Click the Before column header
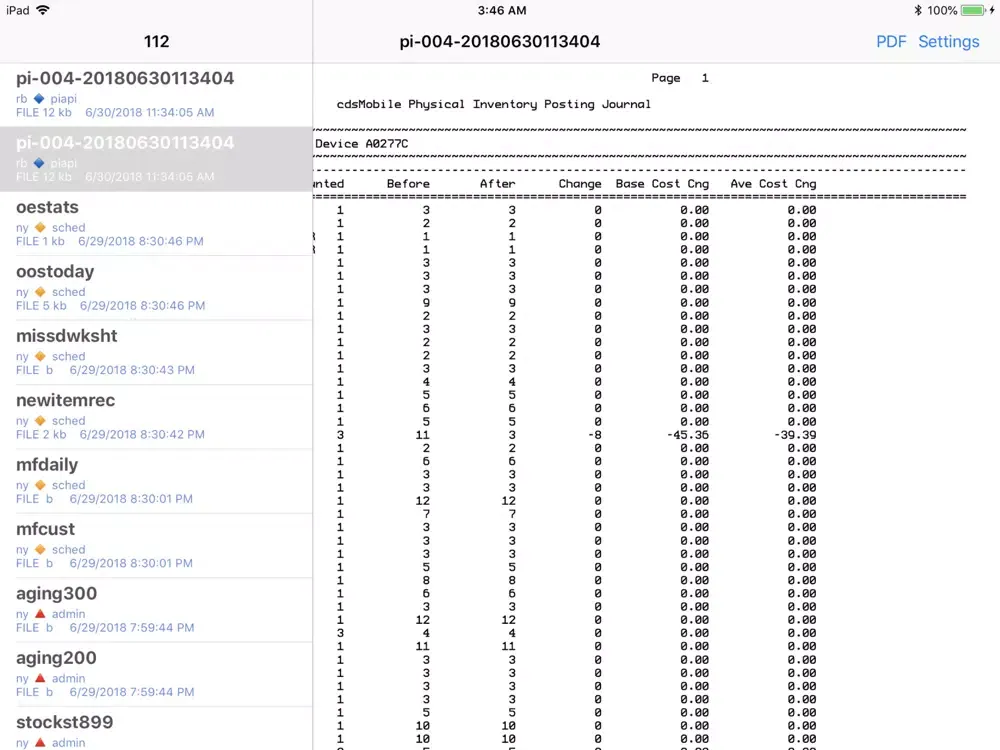This screenshot has width=1000, height=750. click(x=408, y=184)
